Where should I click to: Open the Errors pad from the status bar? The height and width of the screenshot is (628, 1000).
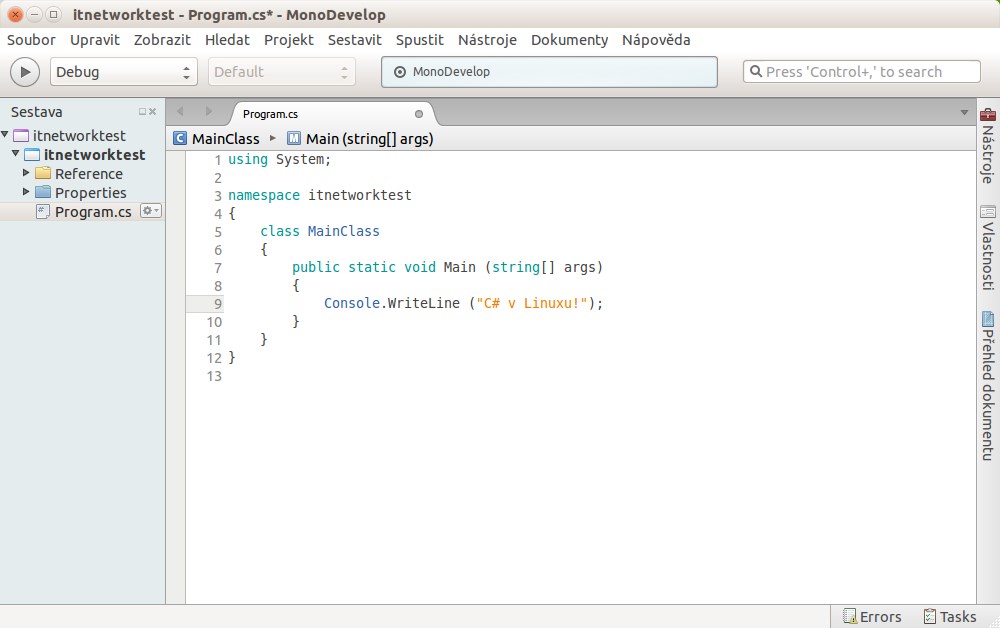pos(871,616)
